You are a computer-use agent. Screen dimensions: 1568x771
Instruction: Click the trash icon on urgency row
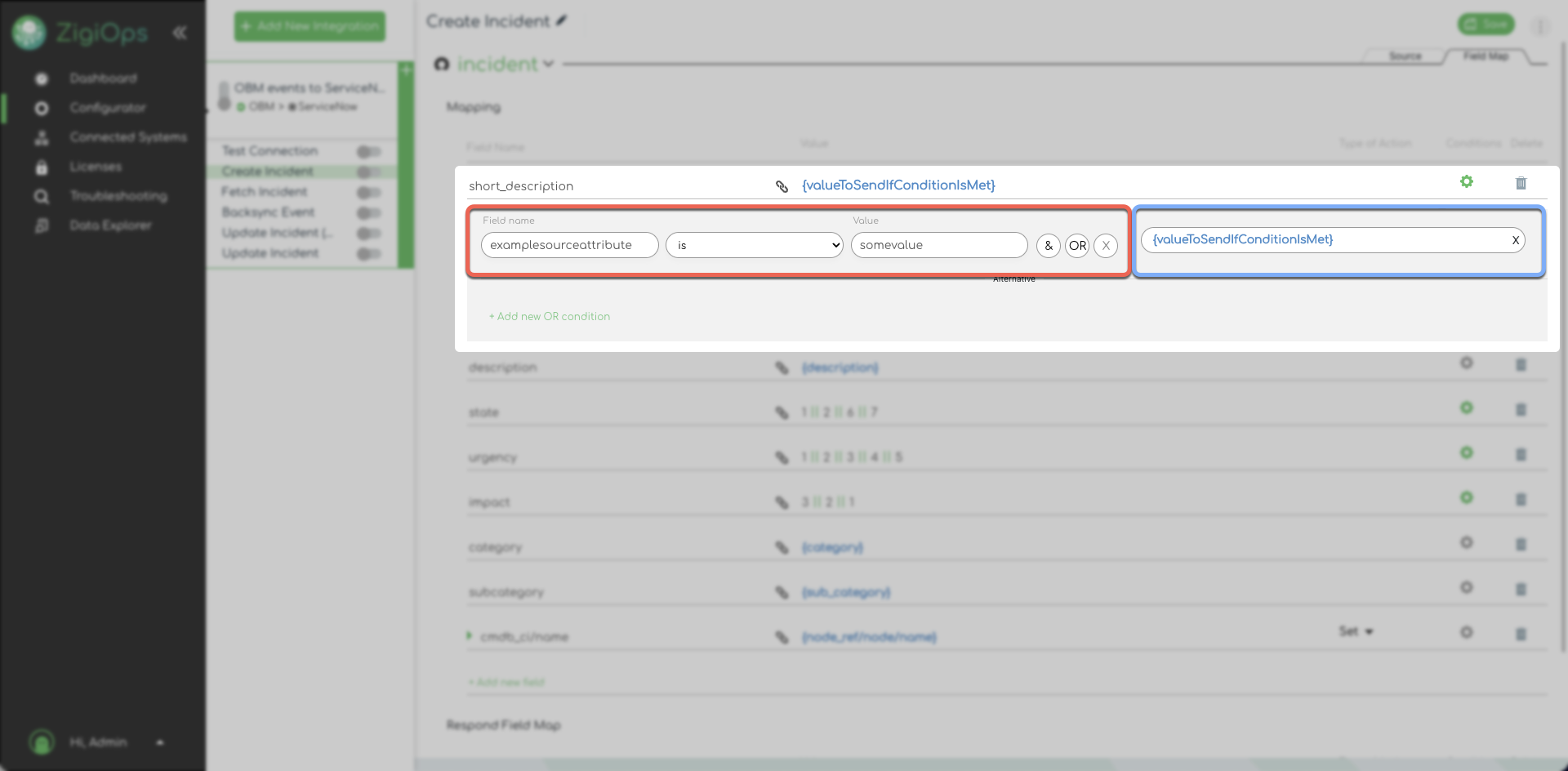pos(1521,454)
